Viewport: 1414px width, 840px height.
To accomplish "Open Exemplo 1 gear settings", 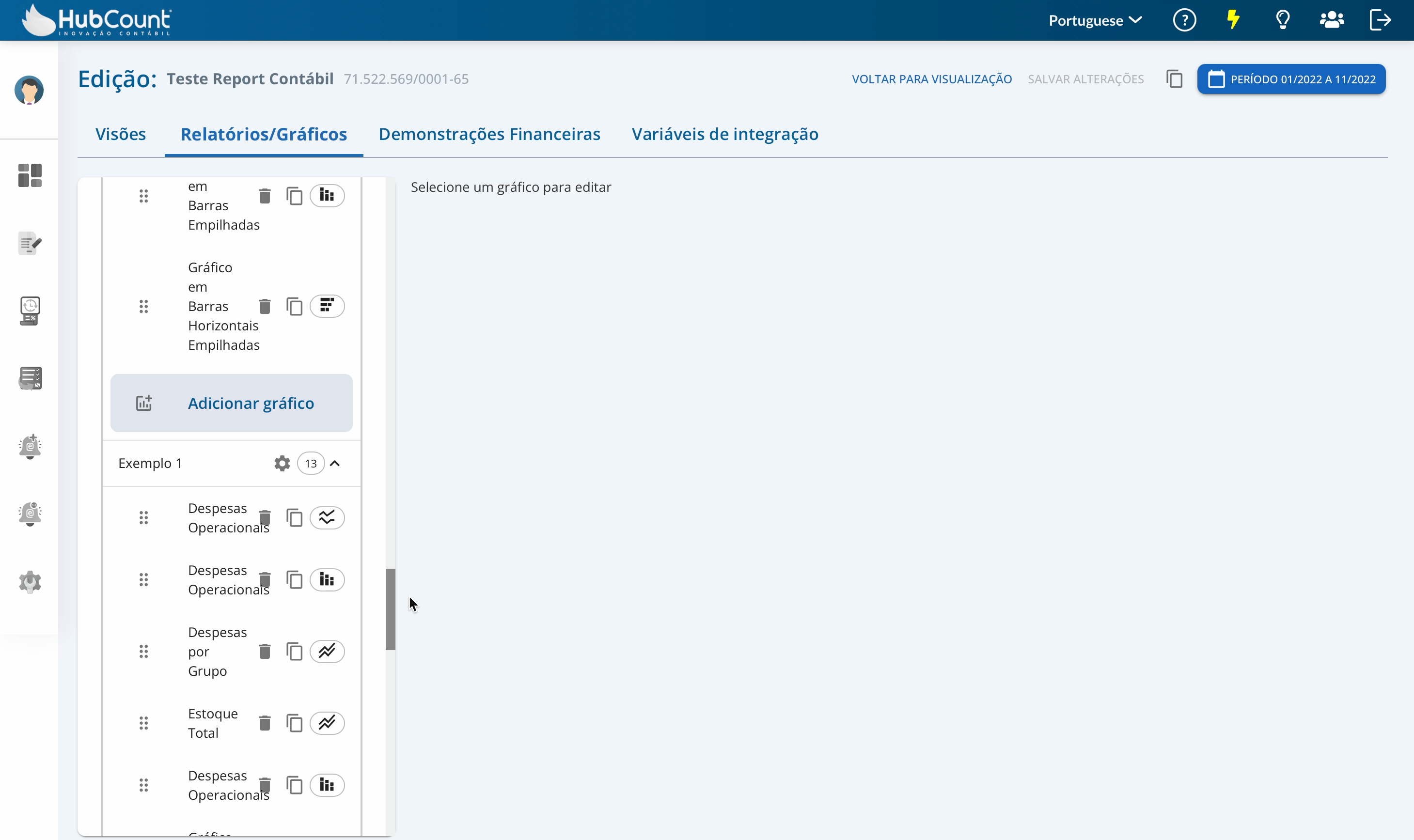I will [x=282, y=464].
